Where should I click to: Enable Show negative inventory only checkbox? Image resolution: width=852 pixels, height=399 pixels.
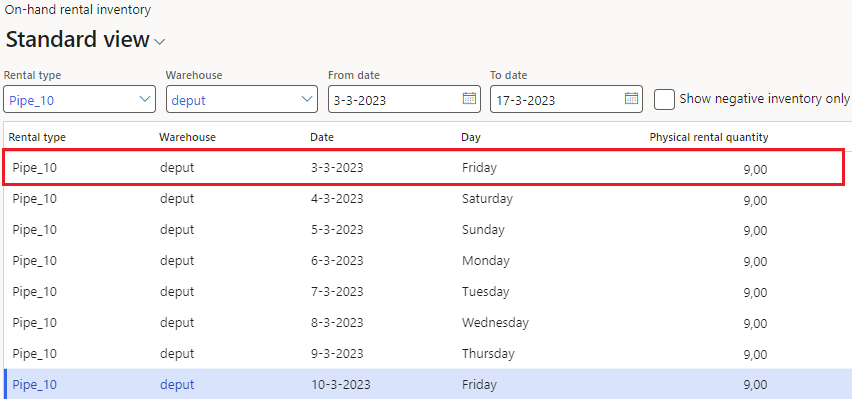point(664,99)
